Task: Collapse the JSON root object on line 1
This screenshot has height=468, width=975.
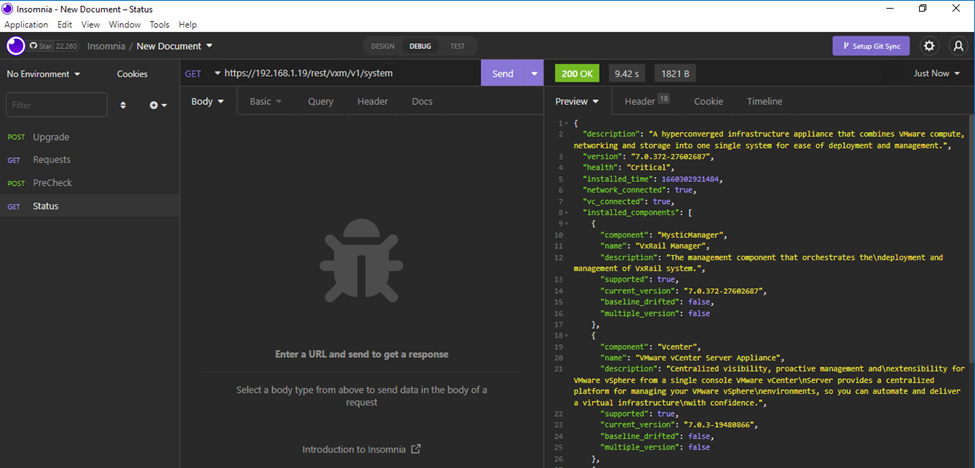Action: pos(565,123)
